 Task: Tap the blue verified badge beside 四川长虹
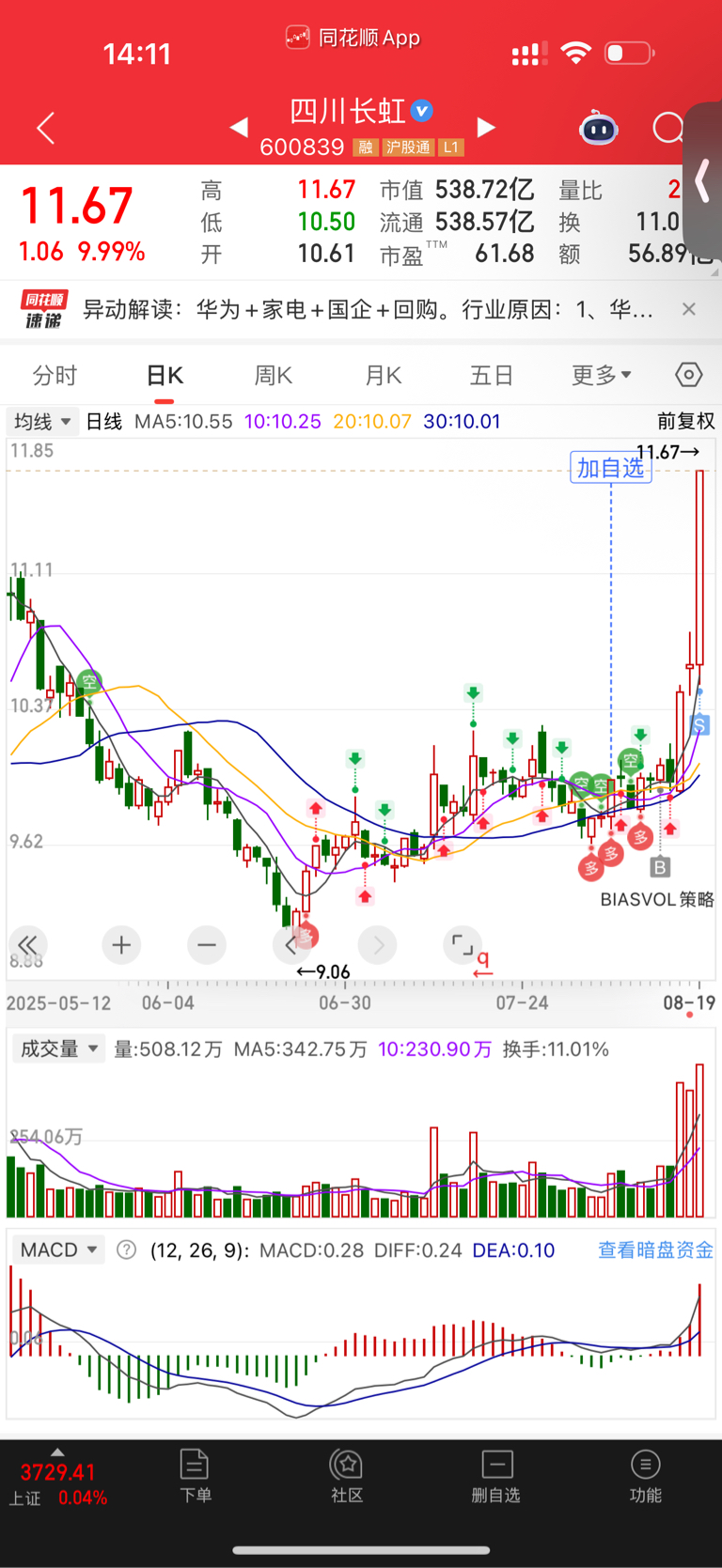pyautogui.click(x=422, y=111)
